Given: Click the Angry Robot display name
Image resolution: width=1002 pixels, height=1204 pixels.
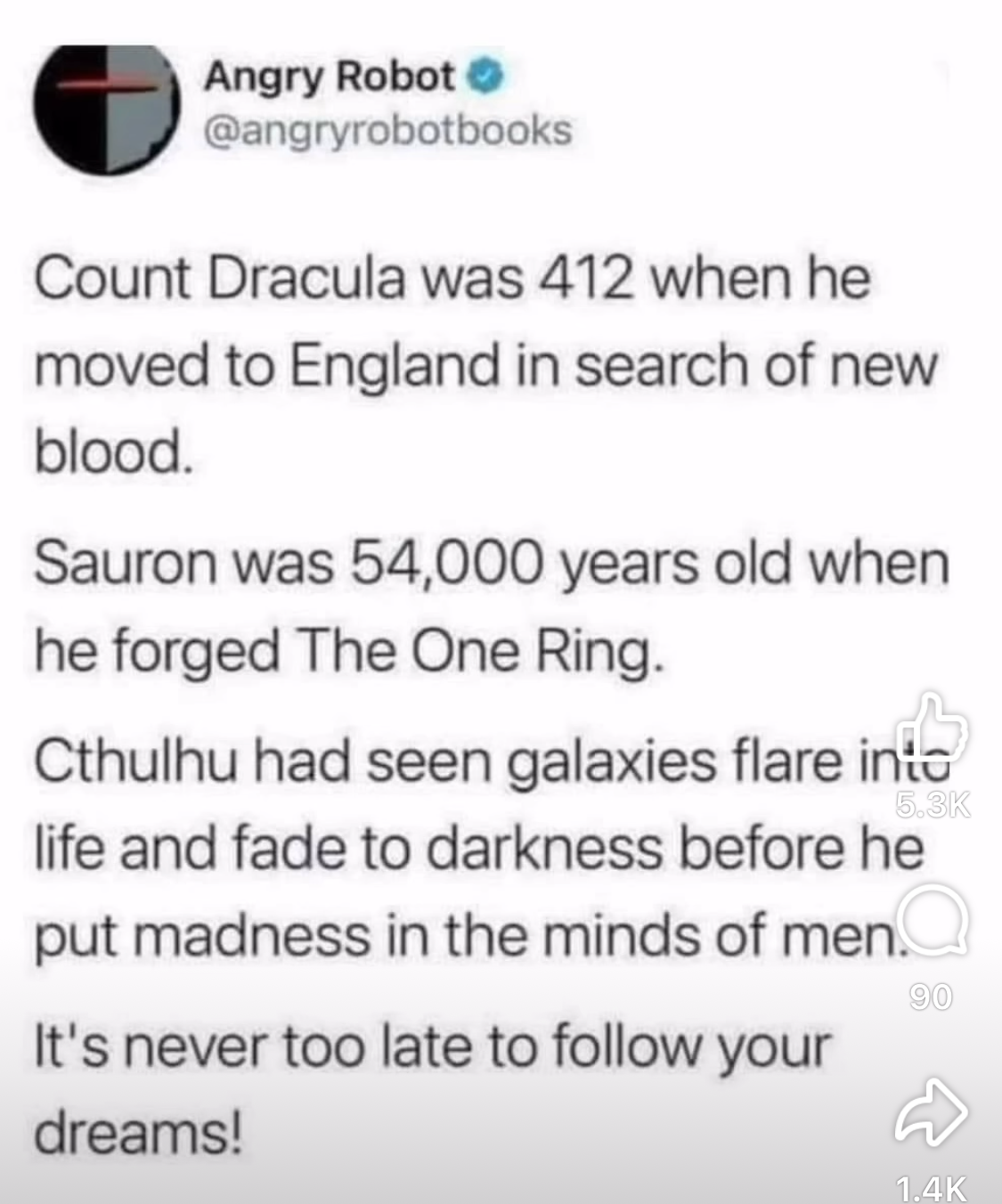Looking at the screenshot, I should [x=330, y=78].
